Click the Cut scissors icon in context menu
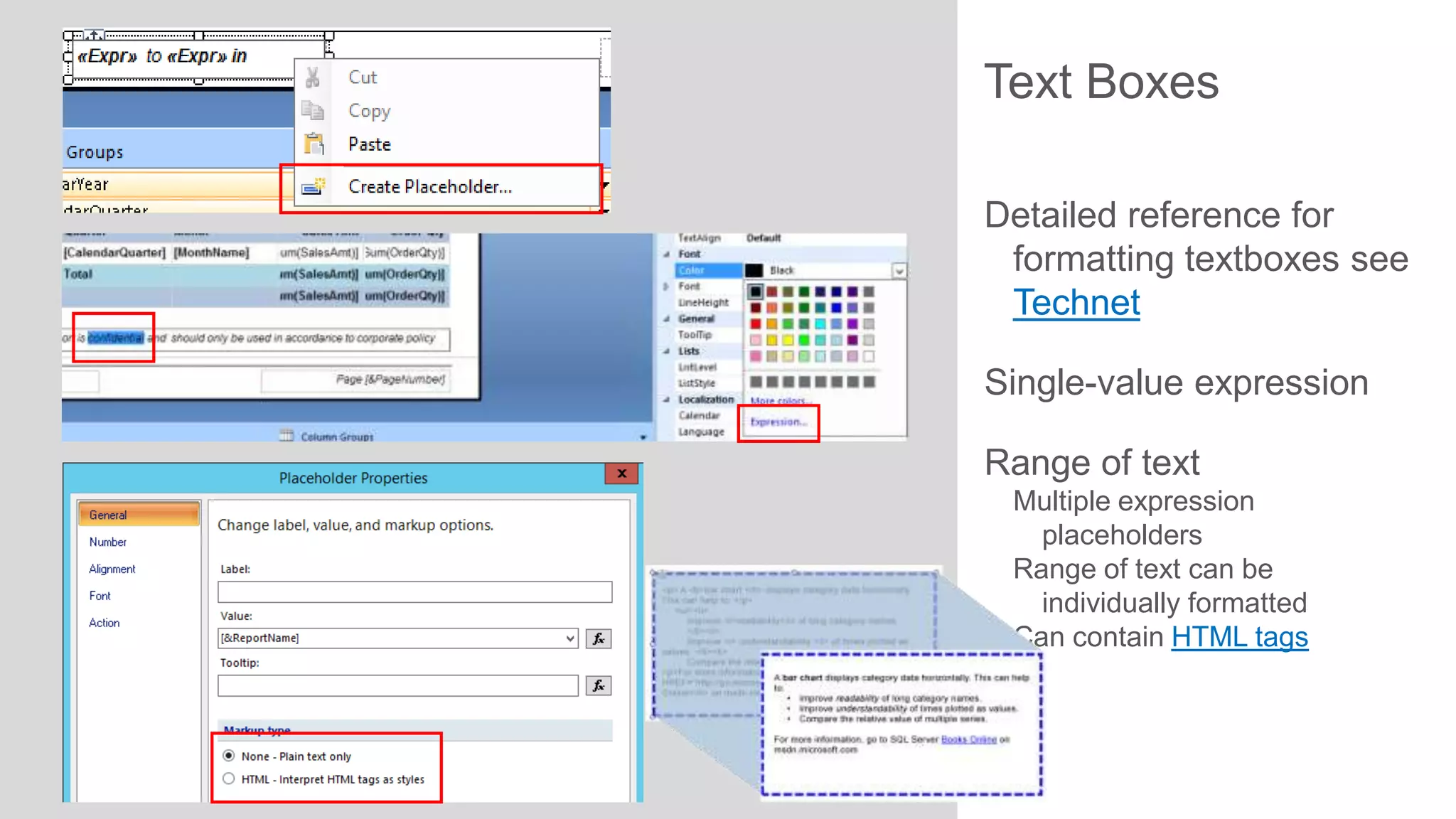This screenshot has width=1456, height=819. pos(313,77)
